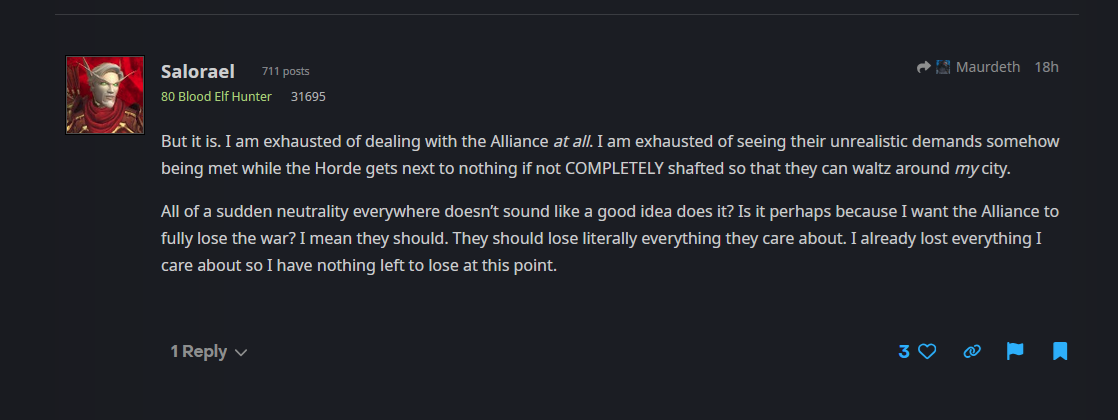1118x420 pixels.
Task: Click the paragraph starting "All of a sudden"
Action: pyautogui.click(x=610, y=238)
